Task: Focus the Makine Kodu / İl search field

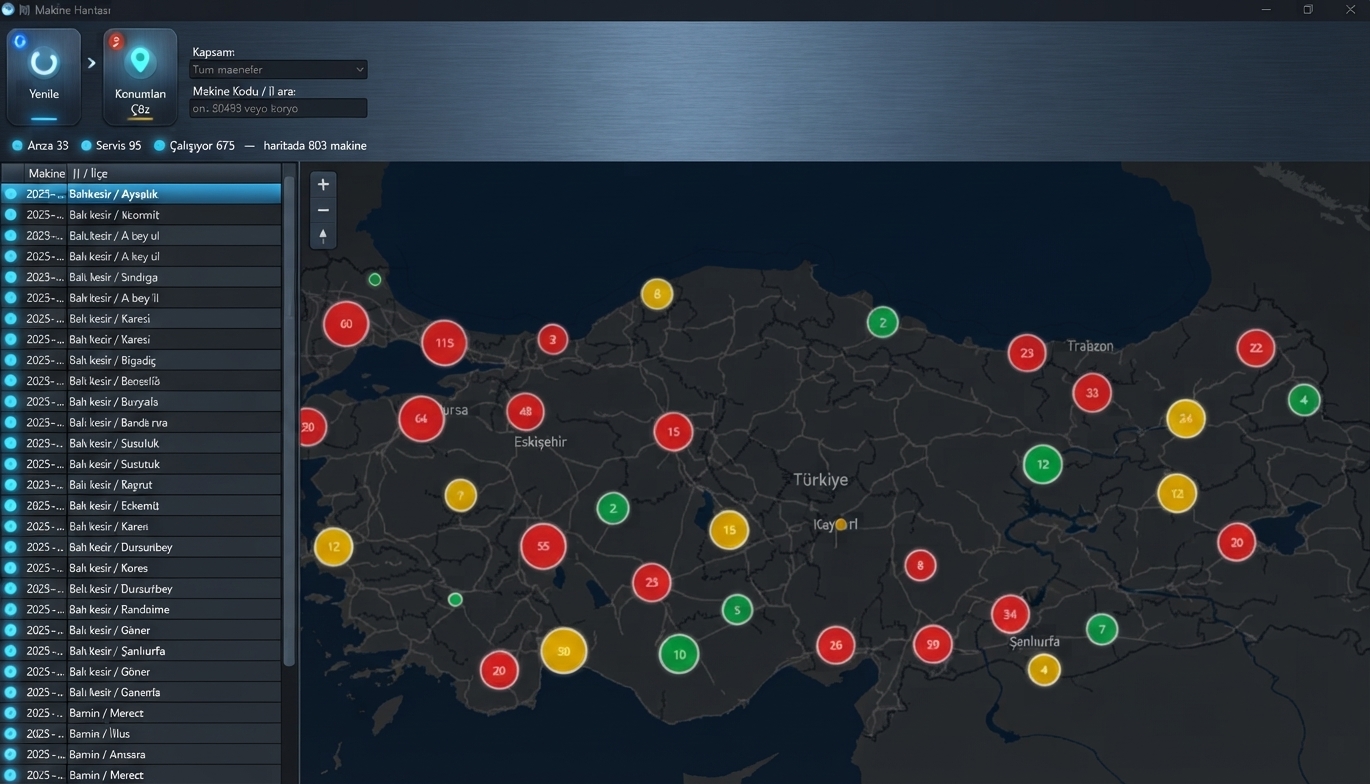Action: [x=278, y=108]
